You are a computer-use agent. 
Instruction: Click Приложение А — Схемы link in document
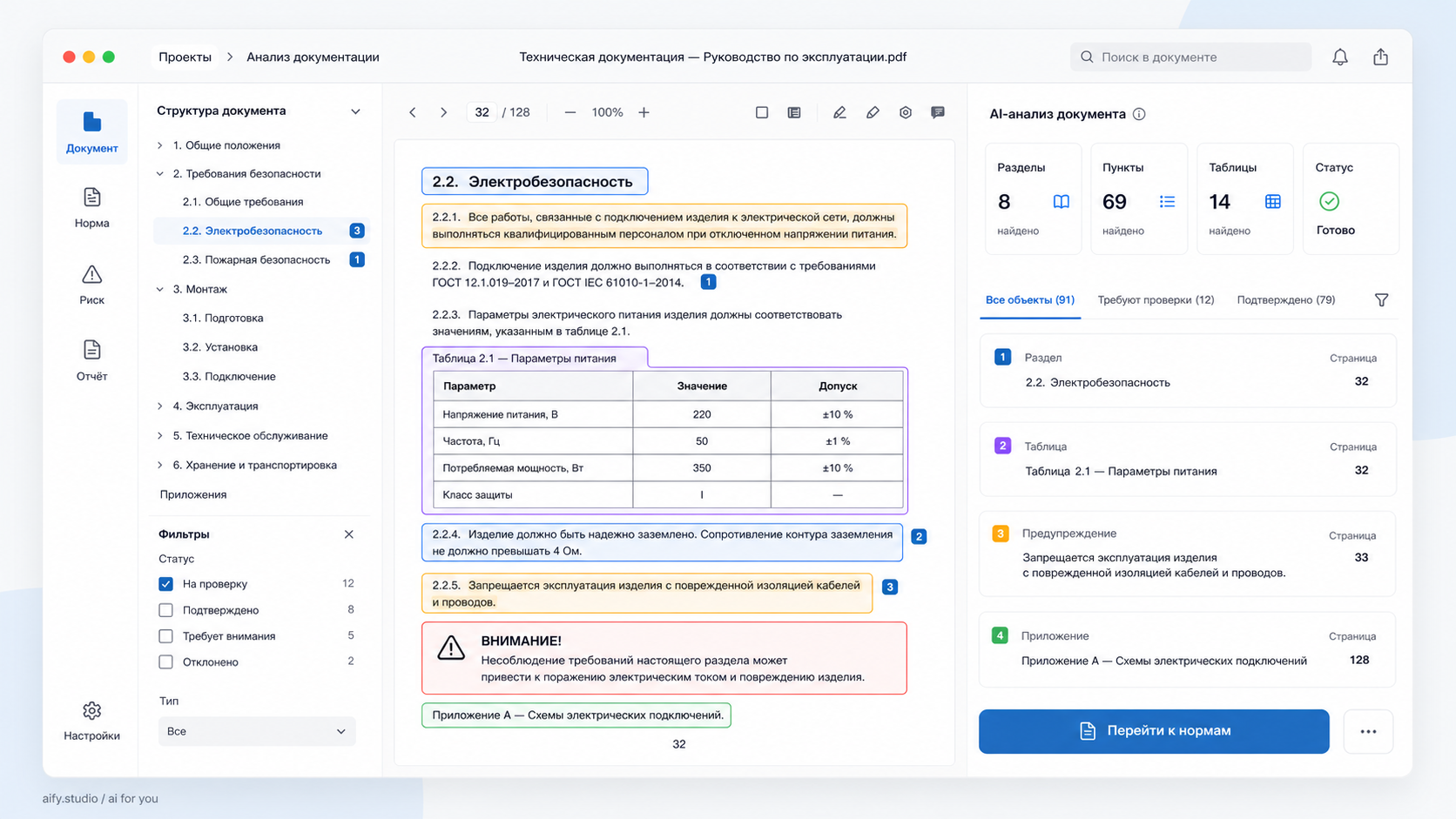(576, 715)
